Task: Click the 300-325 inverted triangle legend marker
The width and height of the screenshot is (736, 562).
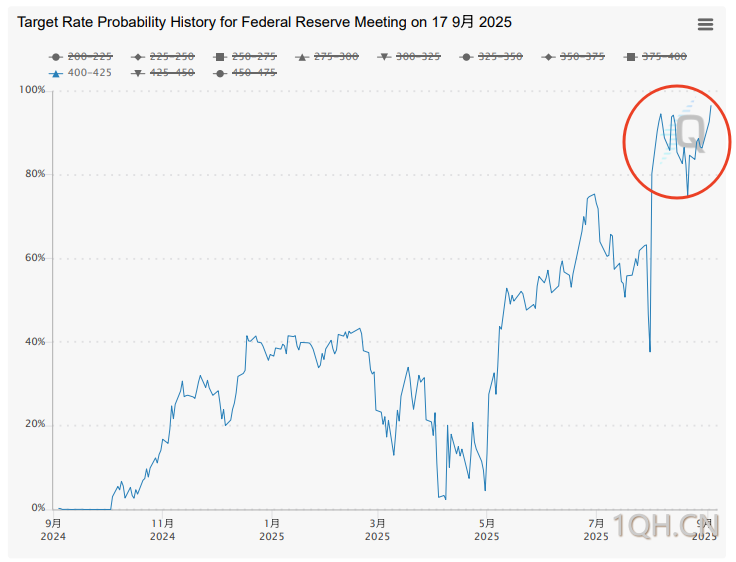Action: (x=384, y=57)
